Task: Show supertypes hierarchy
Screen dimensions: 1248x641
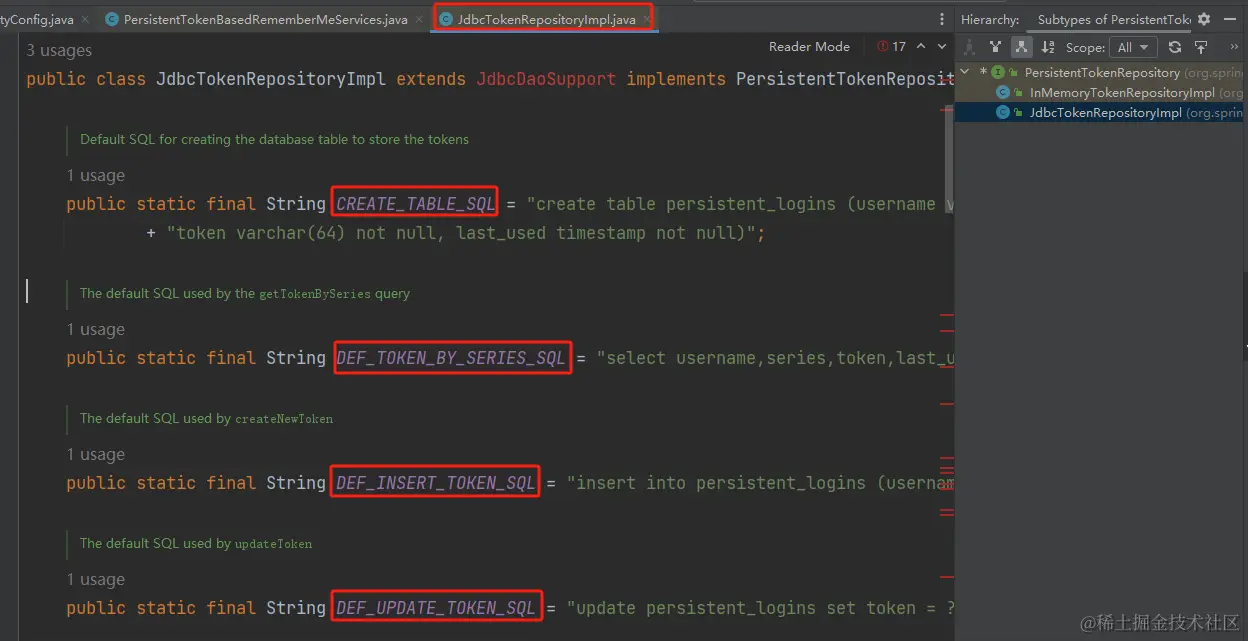Action: coord(995,47)
